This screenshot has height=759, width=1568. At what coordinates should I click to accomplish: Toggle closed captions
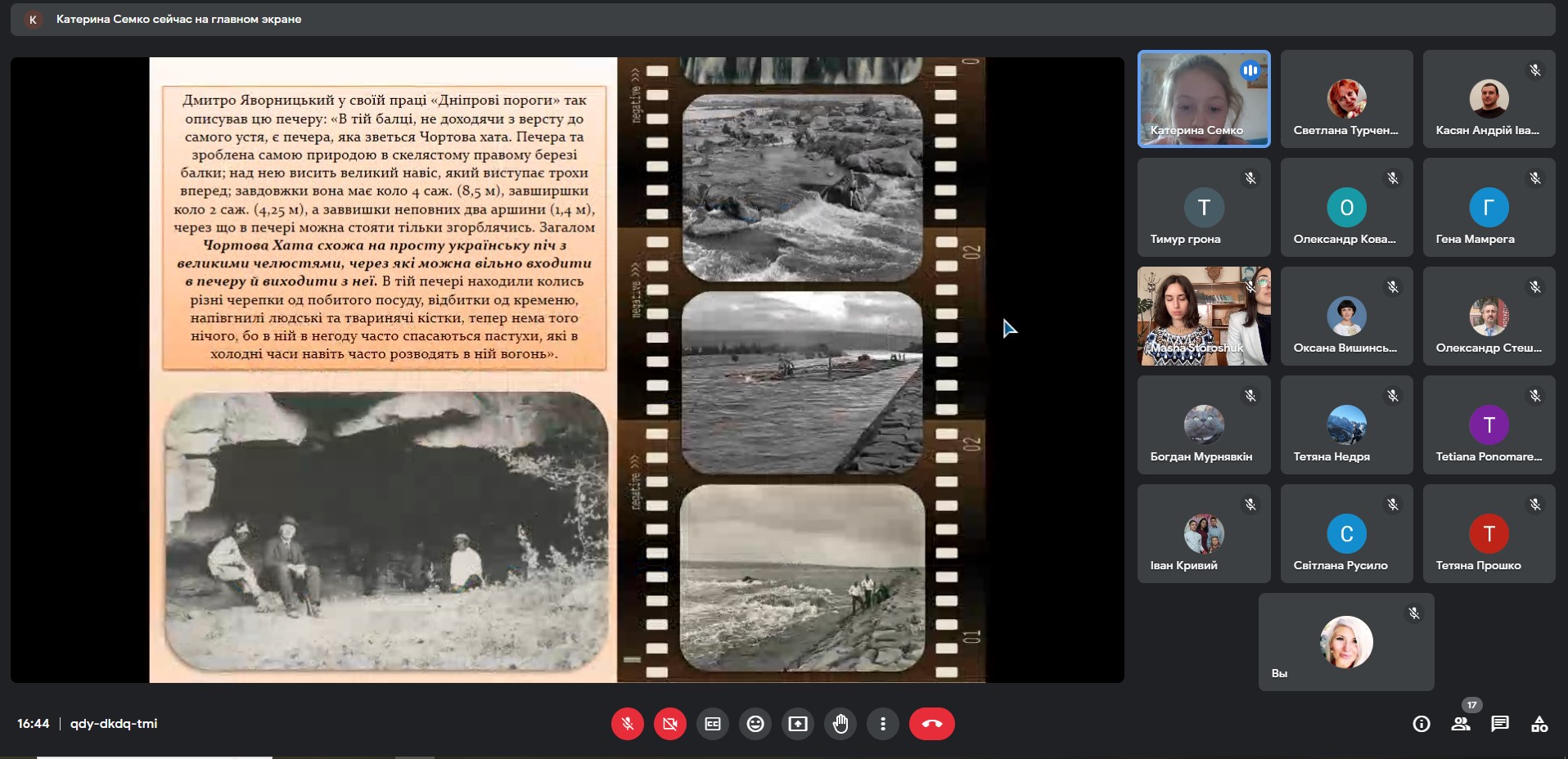point(713,724)
